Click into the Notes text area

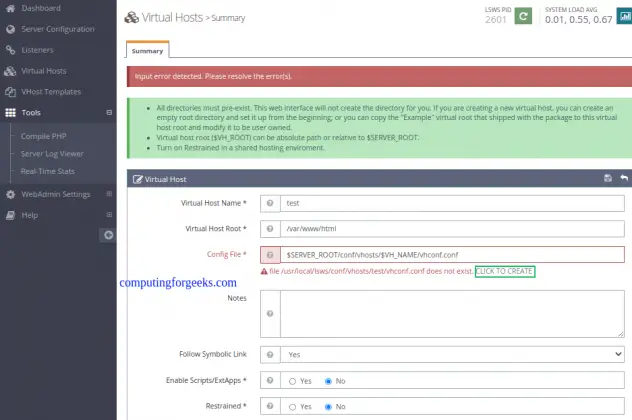452,313
